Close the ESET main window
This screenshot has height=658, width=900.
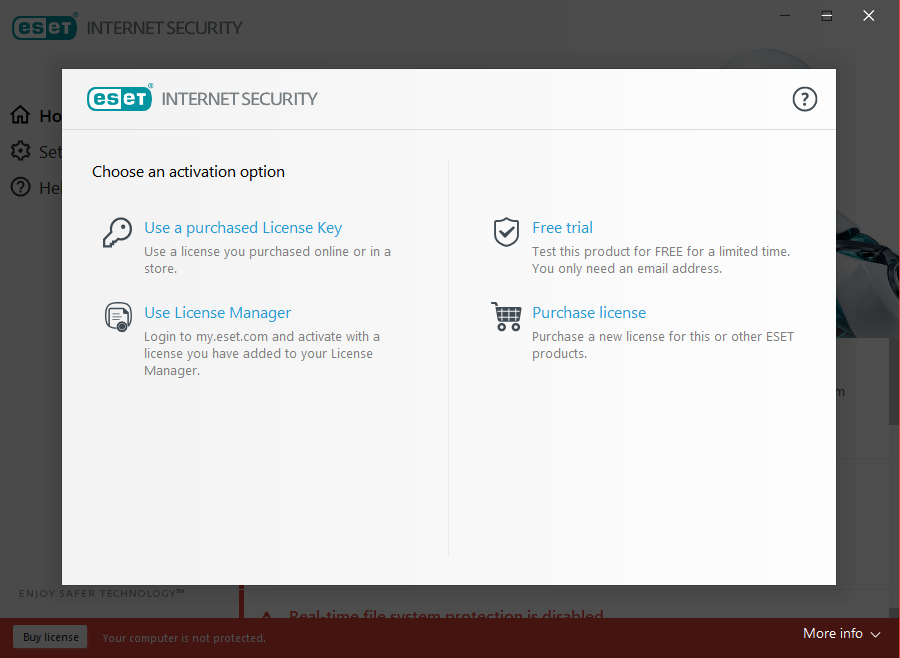868,16
